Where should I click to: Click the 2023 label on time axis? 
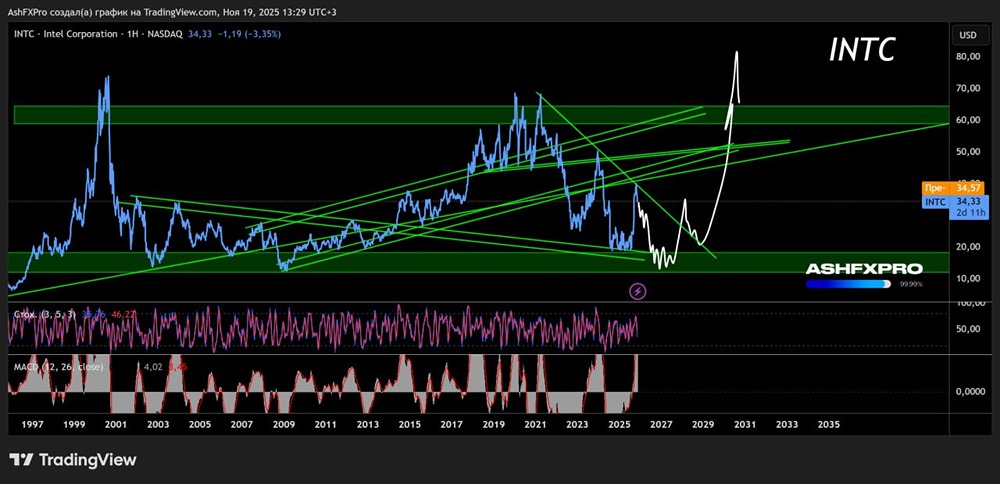click(x=577, y=424)
